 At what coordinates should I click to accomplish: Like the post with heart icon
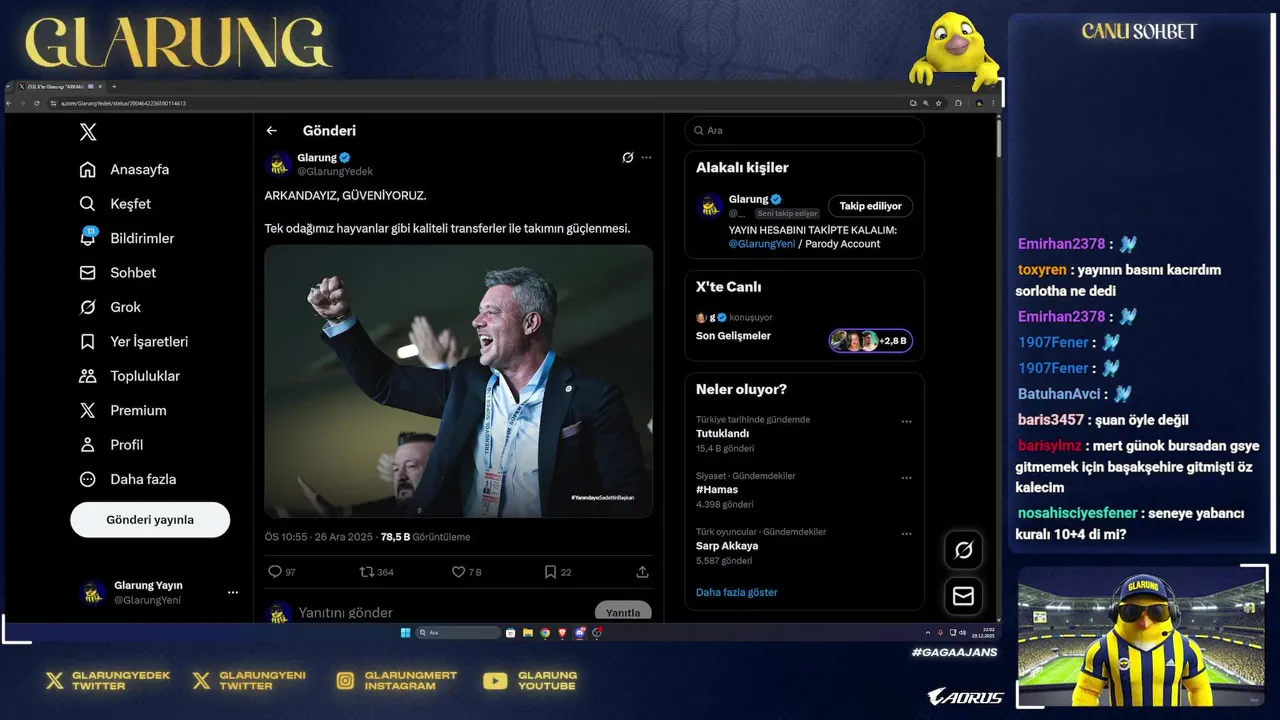coord(458,572)
